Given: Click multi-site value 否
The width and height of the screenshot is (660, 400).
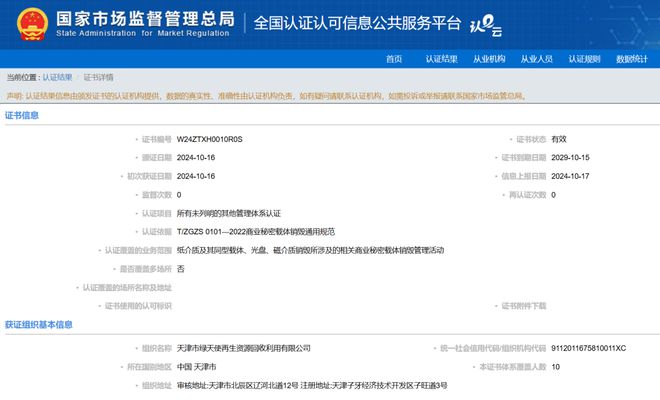Looking at the screenshot, I should click(181, 269).
